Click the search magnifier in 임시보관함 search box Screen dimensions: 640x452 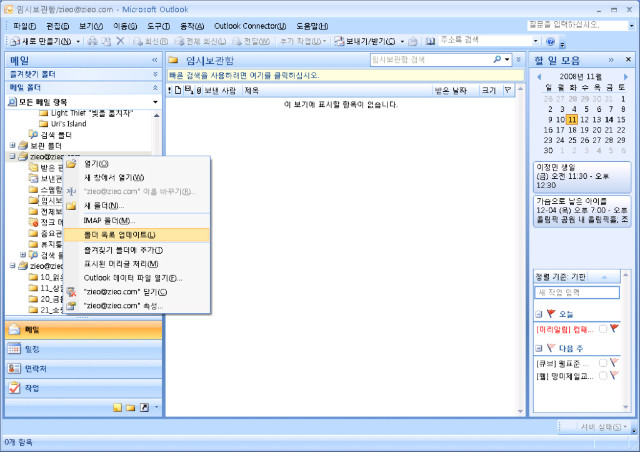[497, 60]
